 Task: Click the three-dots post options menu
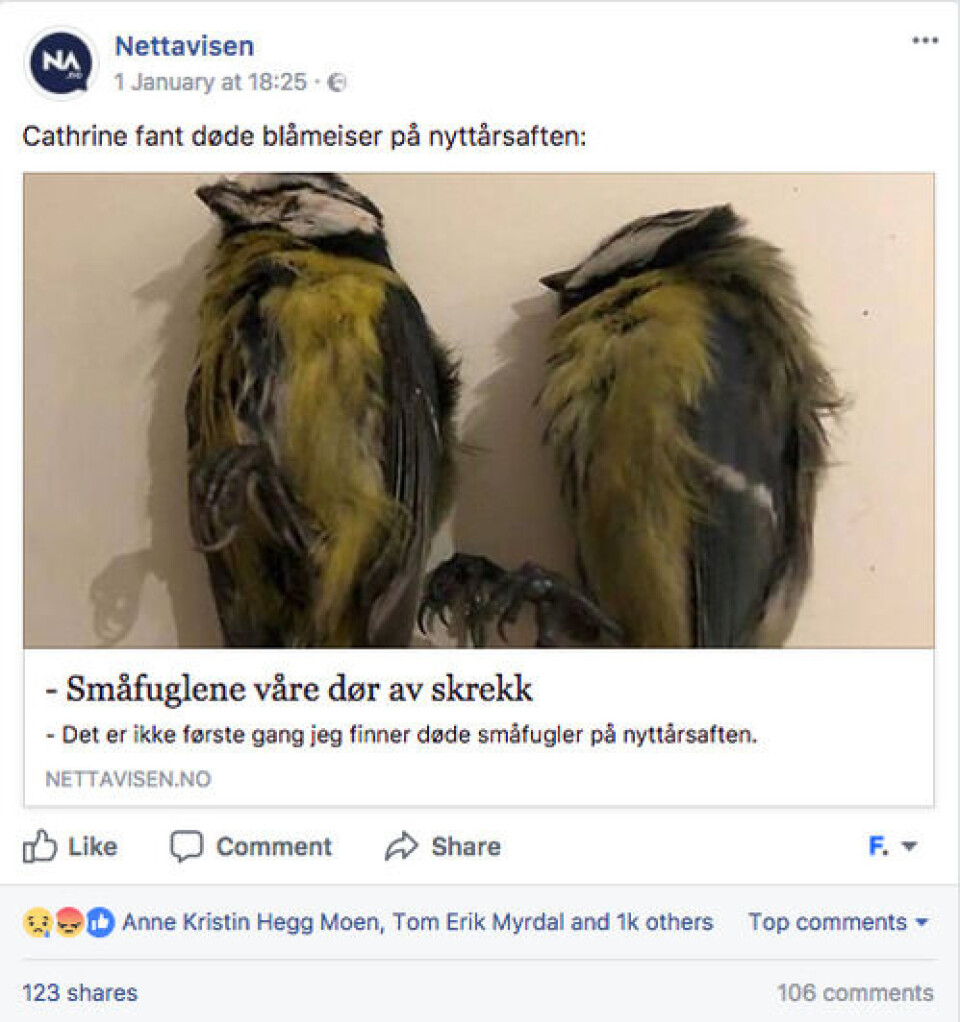coord(925,40)
